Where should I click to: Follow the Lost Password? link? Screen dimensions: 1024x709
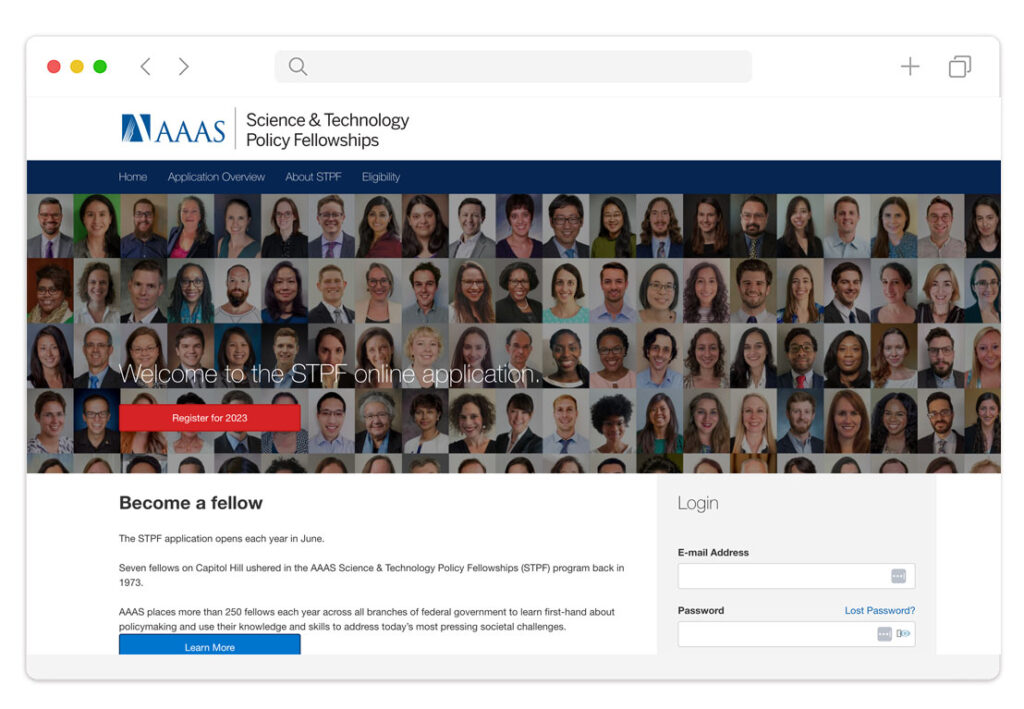click(x=880, y=610)
